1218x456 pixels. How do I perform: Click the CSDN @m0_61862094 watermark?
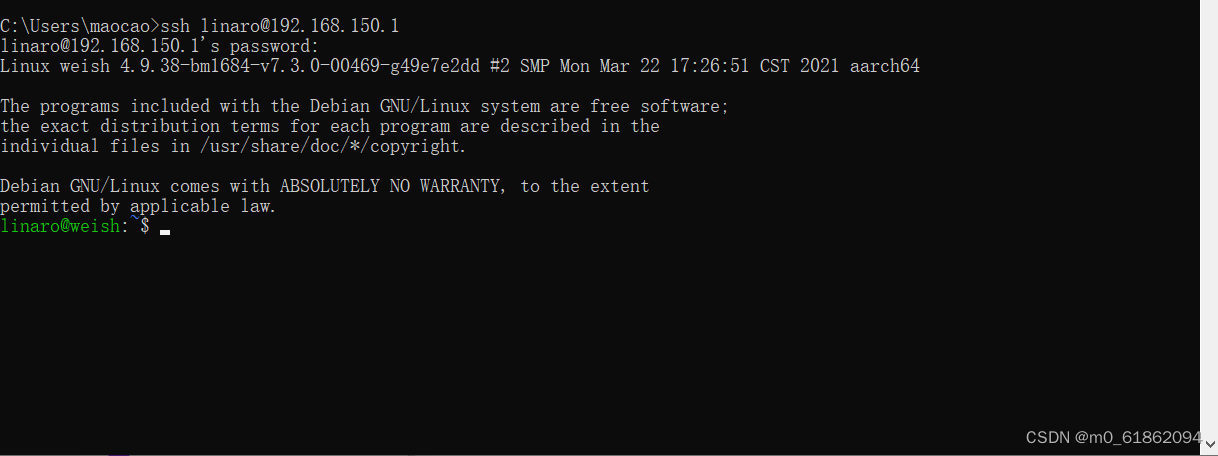point(1114,437)
